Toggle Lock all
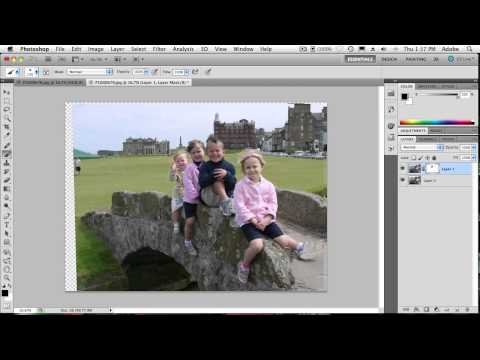 [x=434, y=158]
